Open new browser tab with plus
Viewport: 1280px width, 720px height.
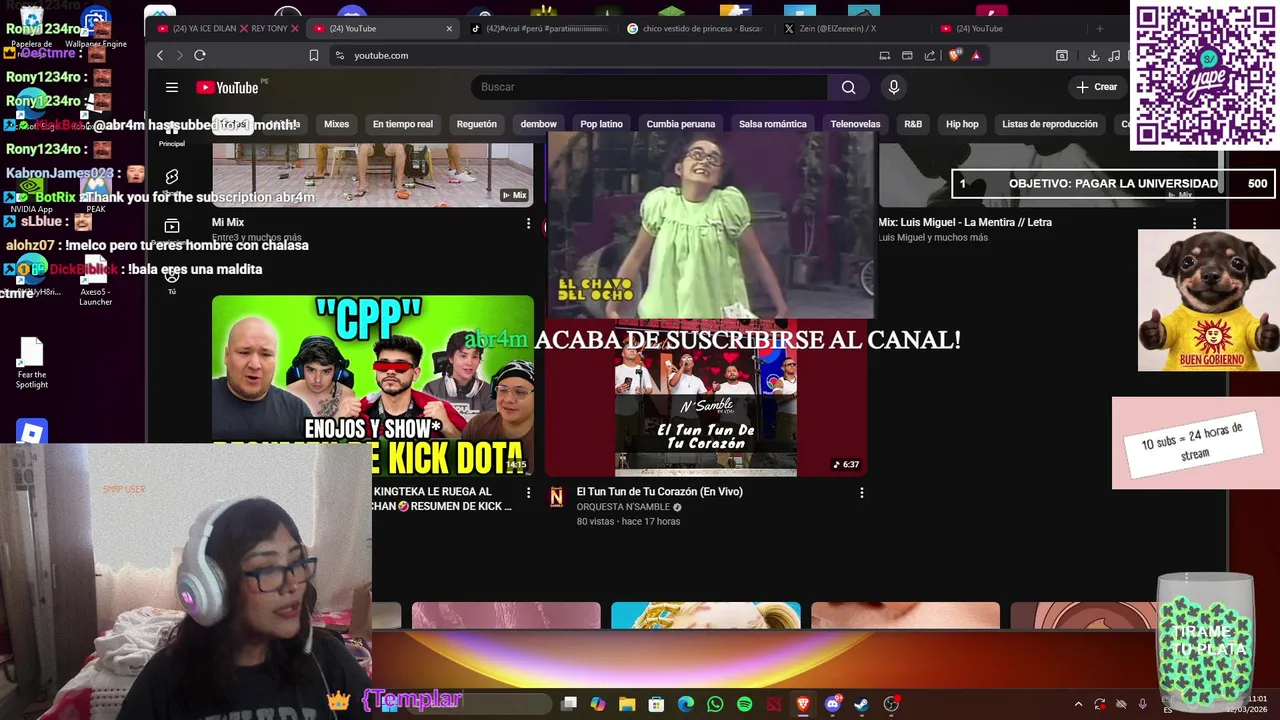(x=1100, y=28)
